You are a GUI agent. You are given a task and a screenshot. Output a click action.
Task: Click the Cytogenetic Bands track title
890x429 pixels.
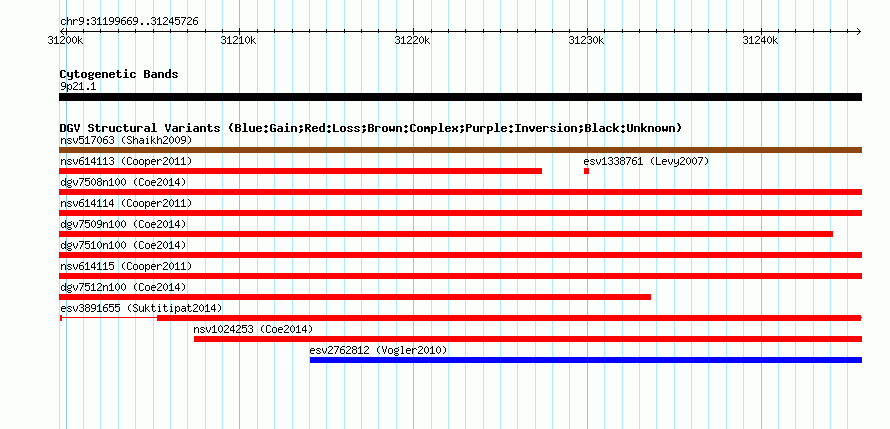[119, 74]
